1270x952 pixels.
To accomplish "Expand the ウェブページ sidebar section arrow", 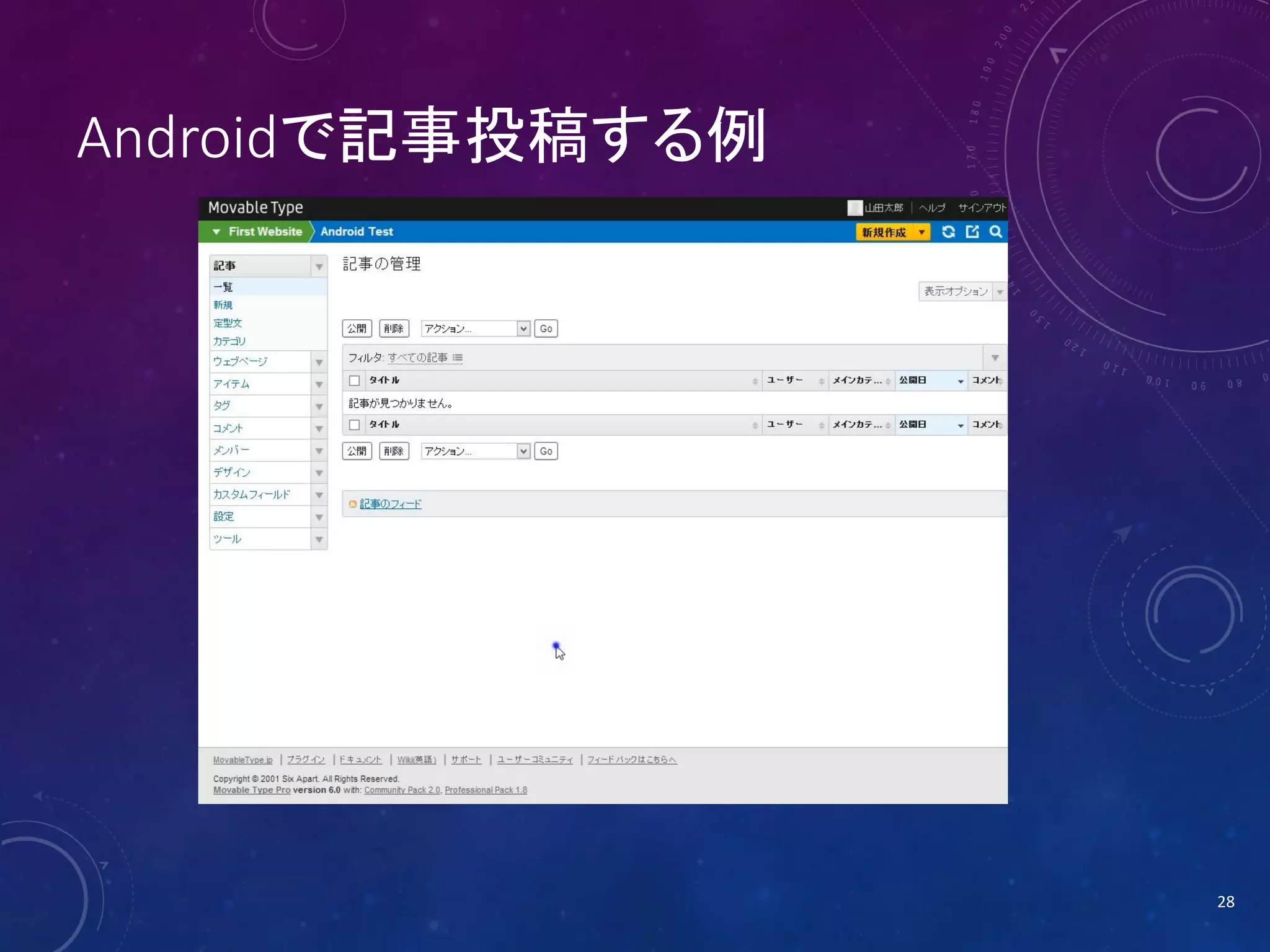I will [319, 362].
